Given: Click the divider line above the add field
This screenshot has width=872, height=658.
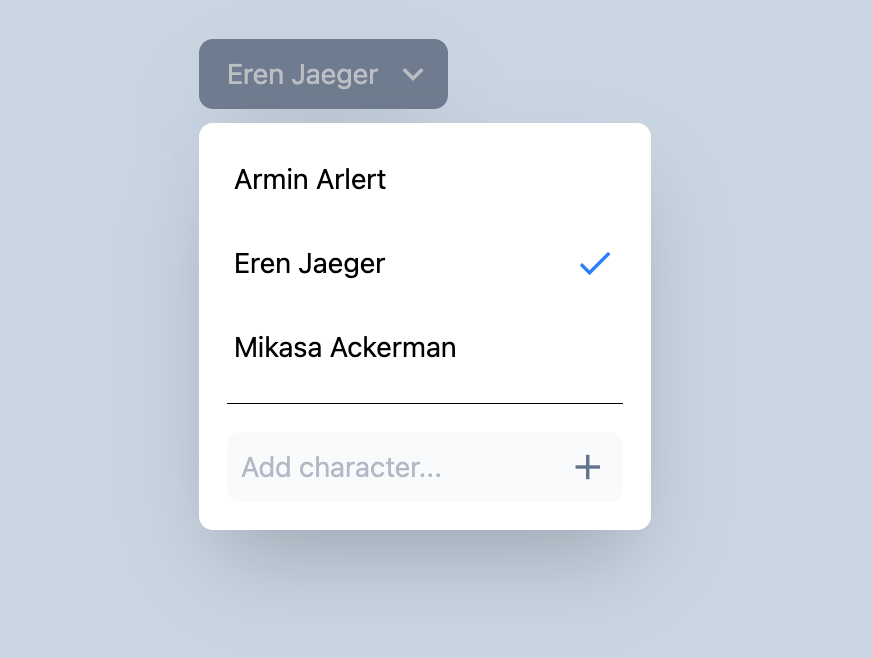Looking at the screenshot, I should coord(425,402).
